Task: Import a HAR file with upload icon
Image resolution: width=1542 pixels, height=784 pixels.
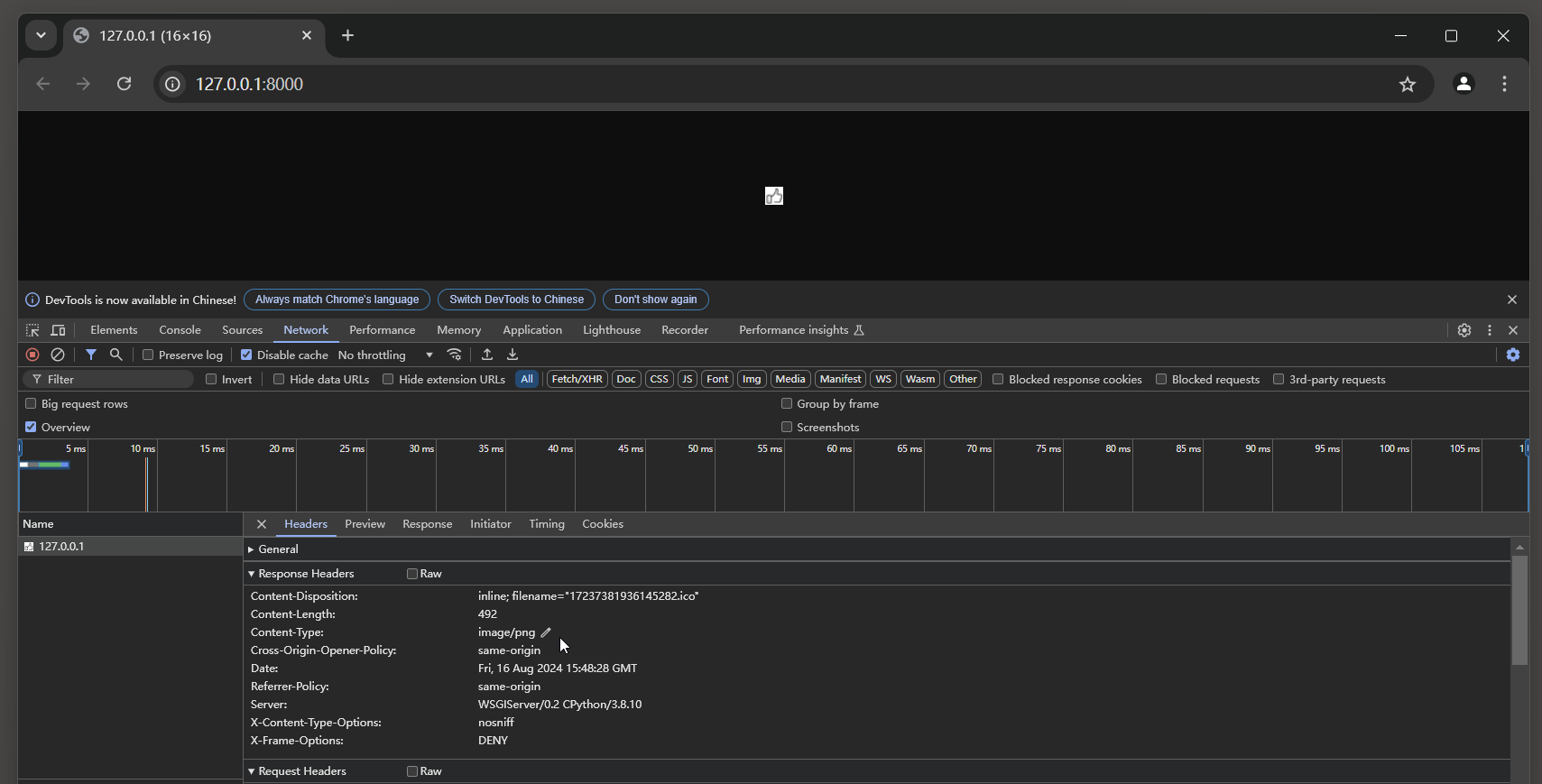Action: (x=487, y=355)
